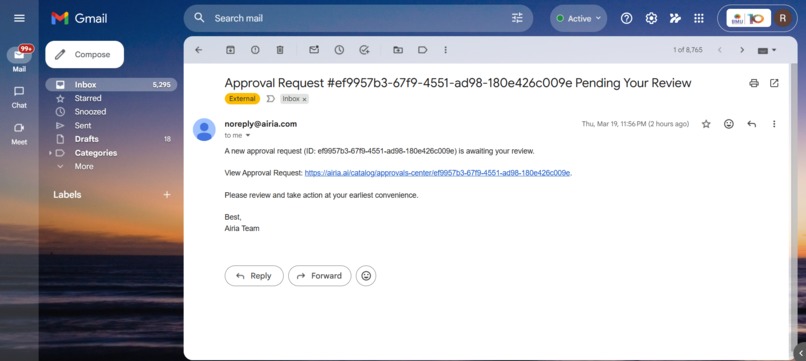
Task: Click the Reply button below the message
Action: click(254, 276)
